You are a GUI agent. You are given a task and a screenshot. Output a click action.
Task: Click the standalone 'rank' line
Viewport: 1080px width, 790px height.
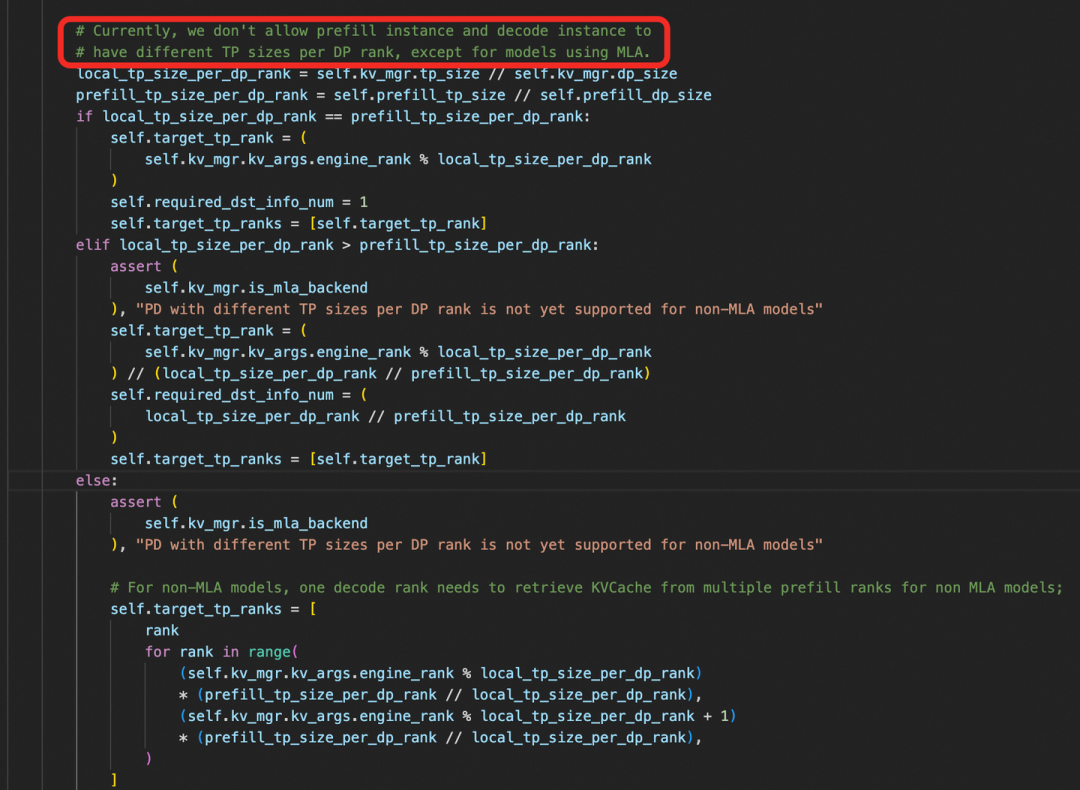162,630
